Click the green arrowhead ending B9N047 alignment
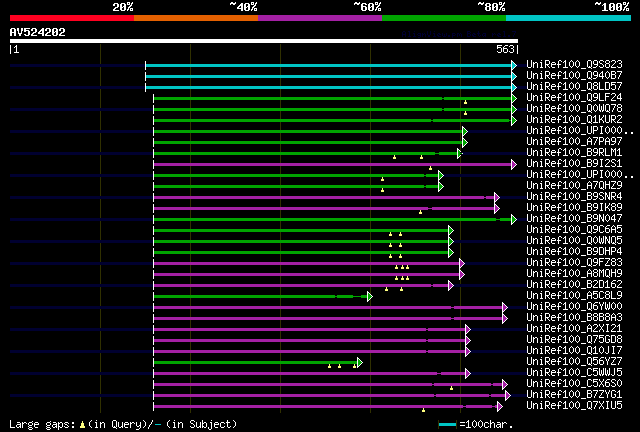The image size is (640, 432). coord(514,220)
